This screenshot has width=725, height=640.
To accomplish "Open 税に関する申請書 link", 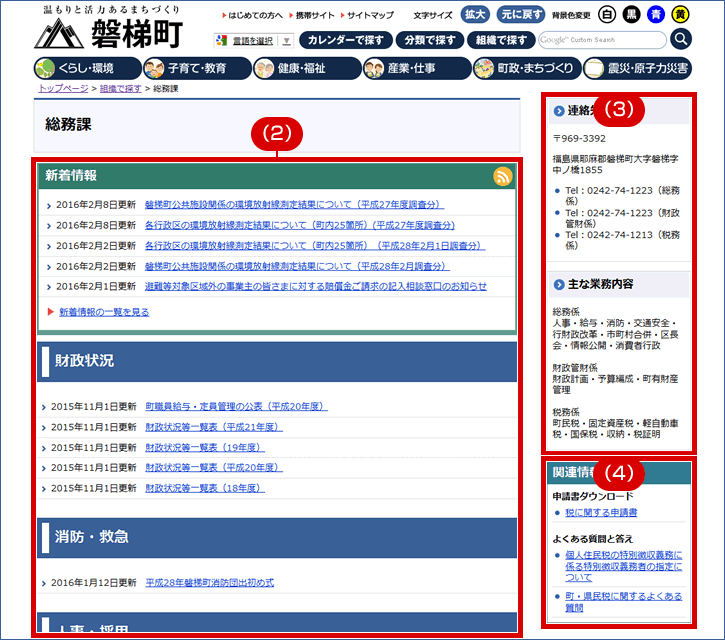I will tap(601, 512).
